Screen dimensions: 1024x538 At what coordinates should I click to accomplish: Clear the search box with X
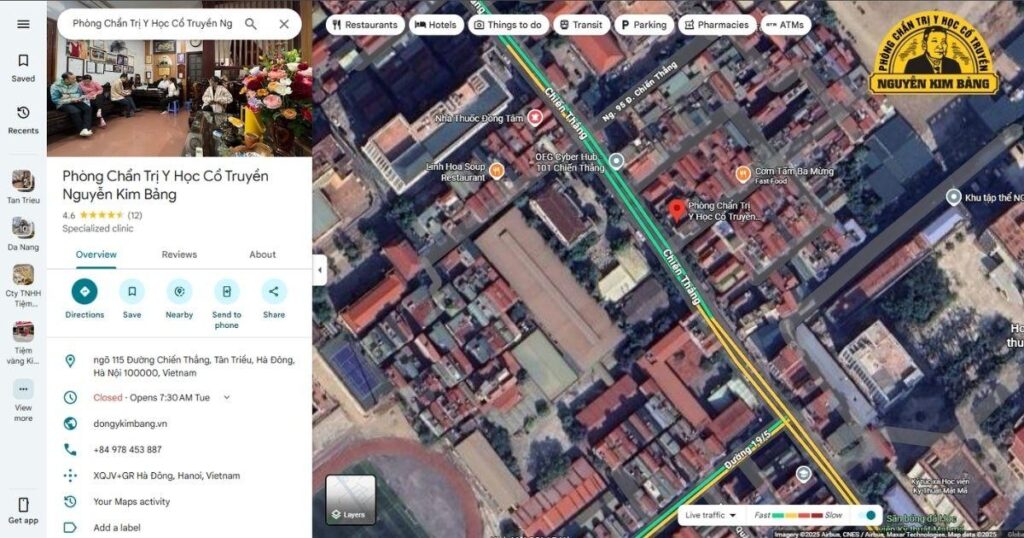tap(284, 24)
